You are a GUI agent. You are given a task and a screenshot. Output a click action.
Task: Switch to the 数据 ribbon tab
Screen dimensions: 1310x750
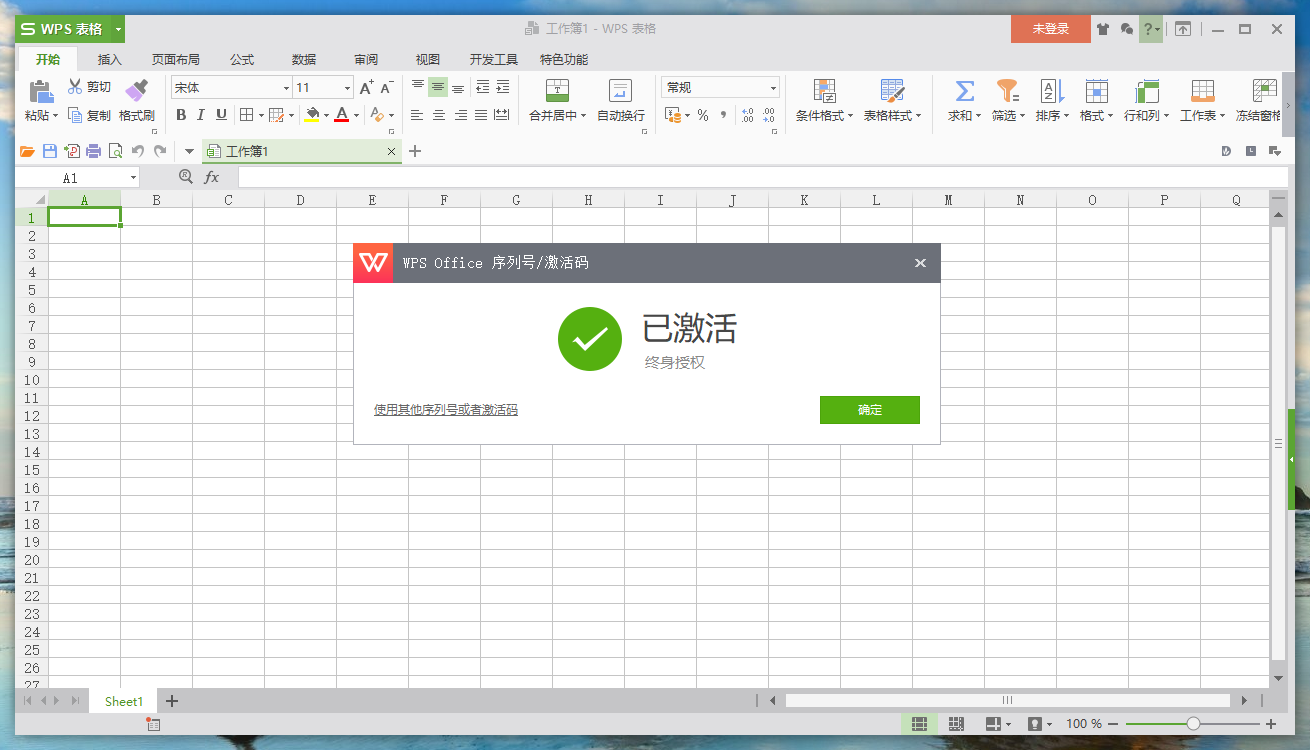tap(304, 60)
